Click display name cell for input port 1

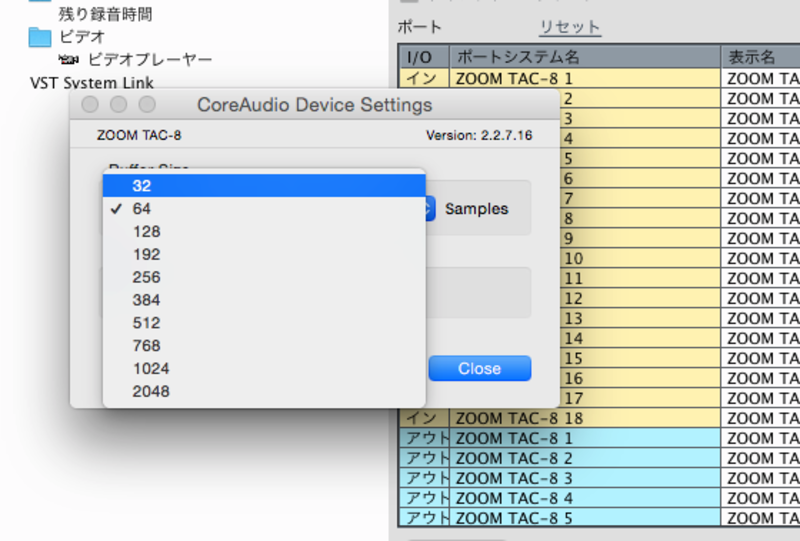click(761, 79)
